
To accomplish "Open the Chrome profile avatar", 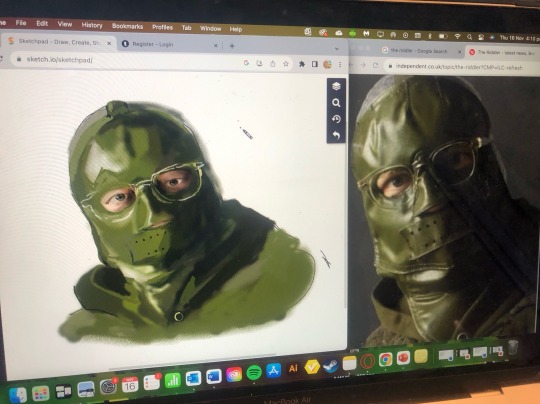I will [x=327, y=64].
